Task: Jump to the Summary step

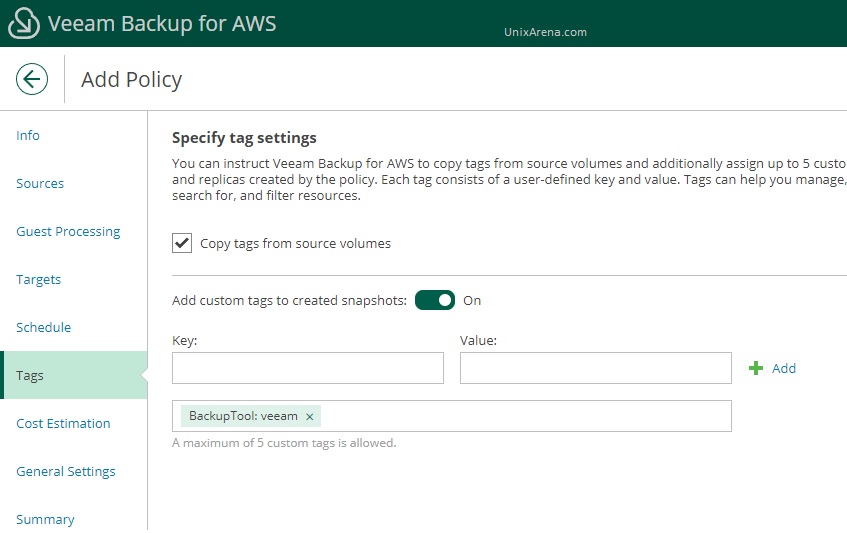Action: [45, 520]
